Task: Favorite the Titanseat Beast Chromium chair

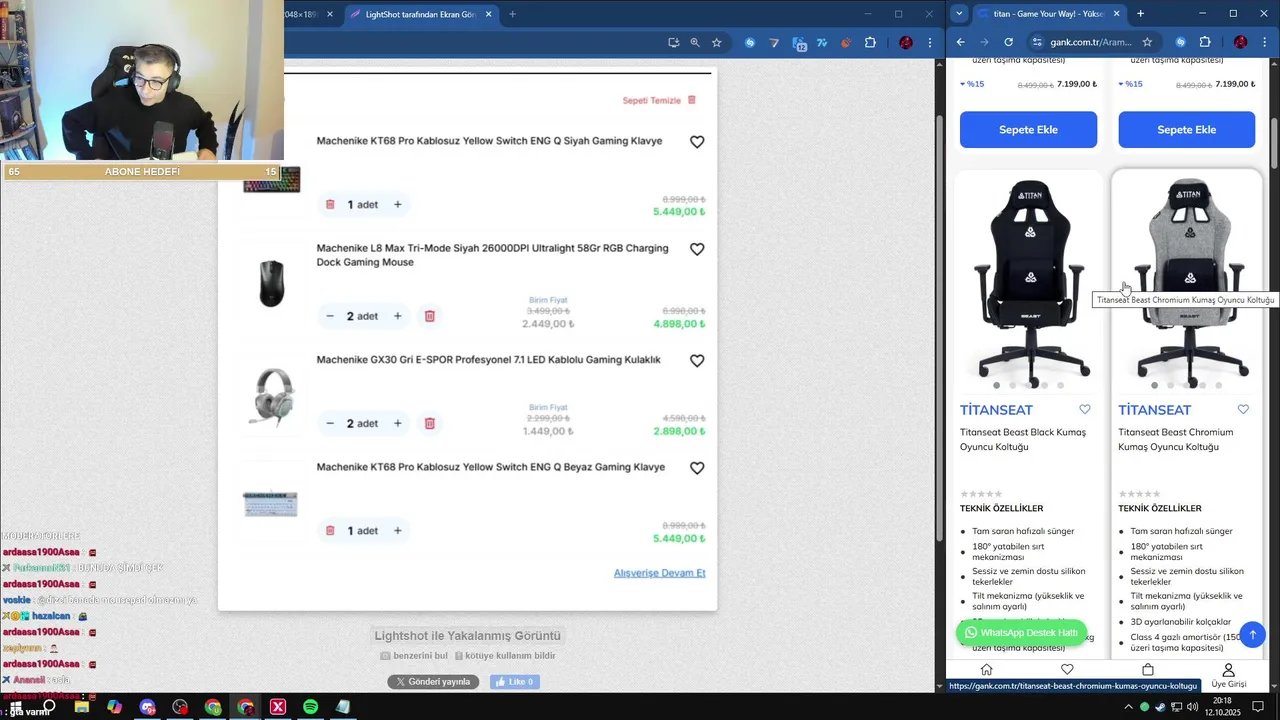Action: [x=1243, y=409]
